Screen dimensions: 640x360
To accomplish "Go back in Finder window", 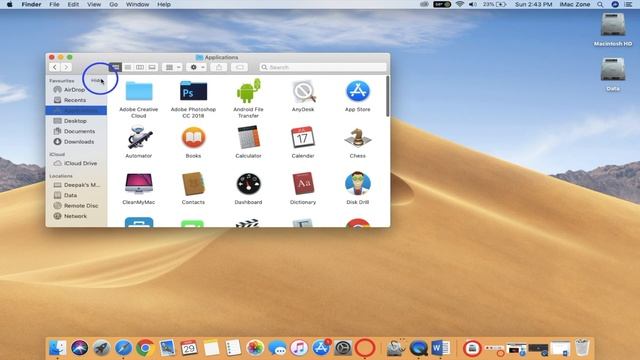I will click(55, 67).
